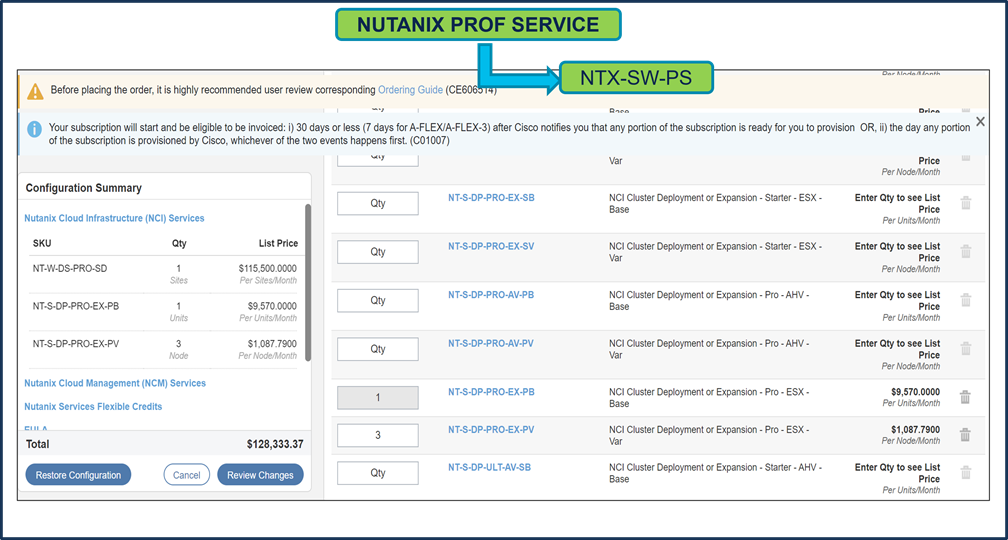This screenshot has width=1008, height=540.
Task: Expand Nutanix Cloud Infrastructure (NCI) Services section
Action: tap(114, 219)
